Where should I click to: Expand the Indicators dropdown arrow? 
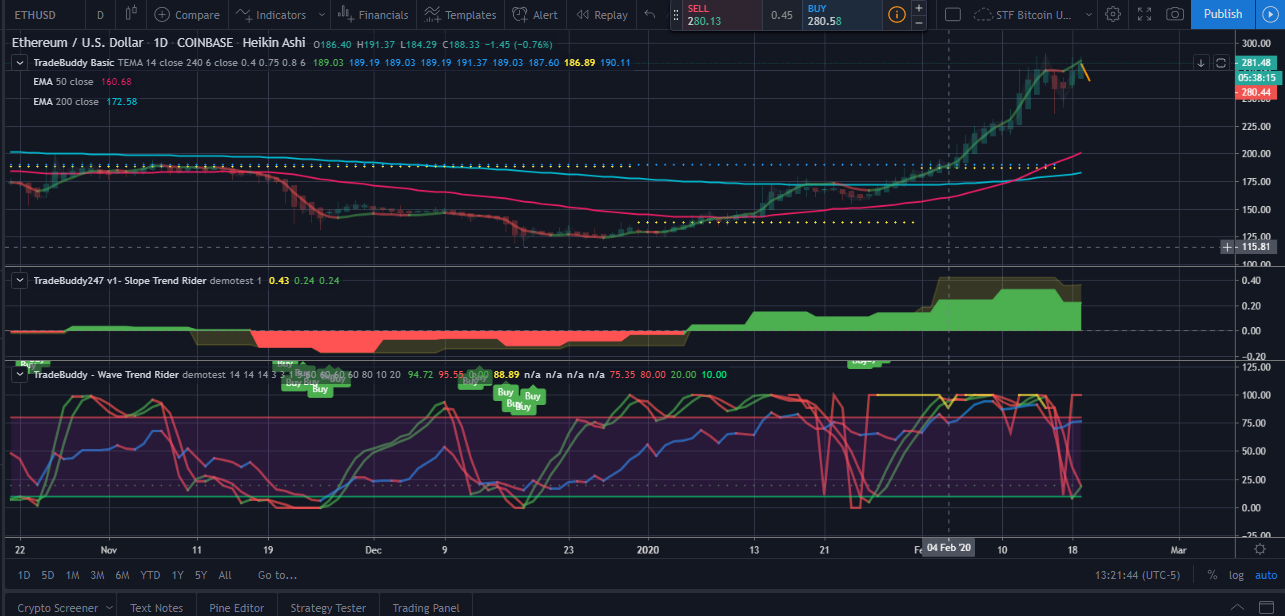coord(320,15)
